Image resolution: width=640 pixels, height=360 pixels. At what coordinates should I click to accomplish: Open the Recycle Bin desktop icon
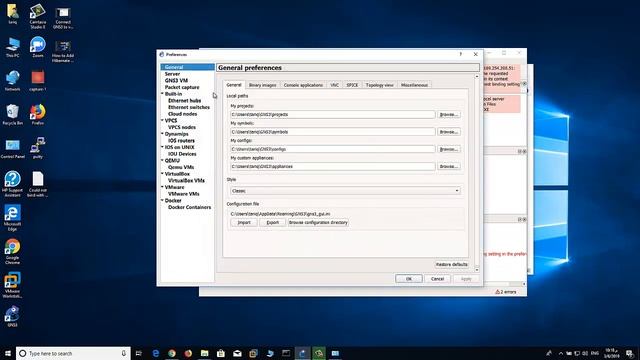coord(13,114)
